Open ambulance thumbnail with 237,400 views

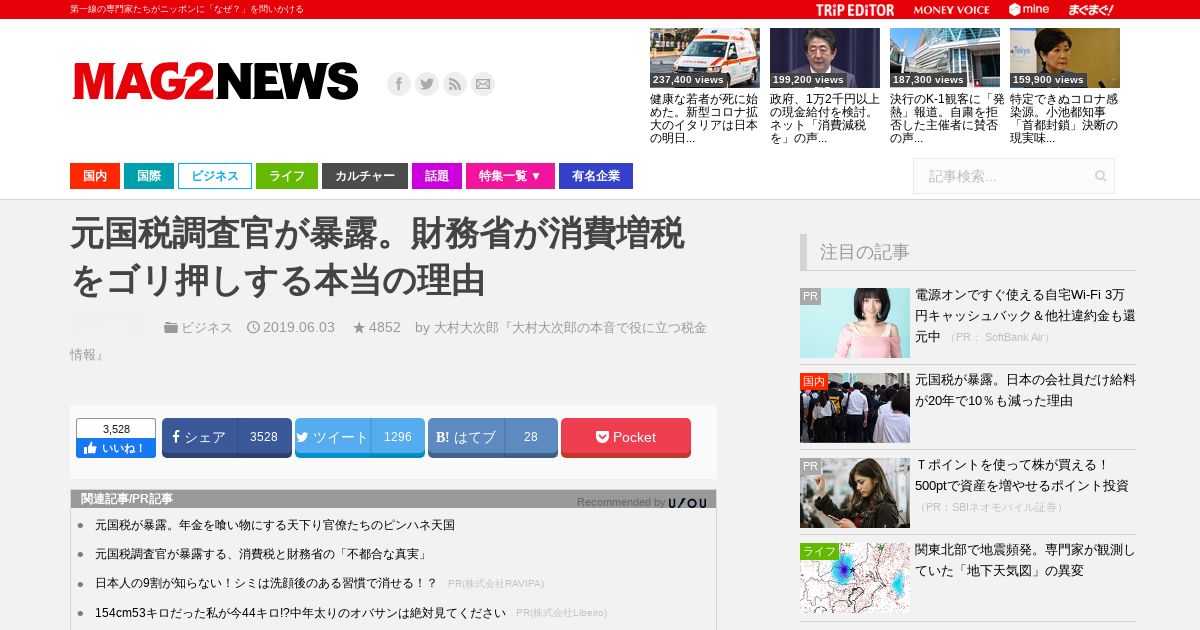[705, 58]
